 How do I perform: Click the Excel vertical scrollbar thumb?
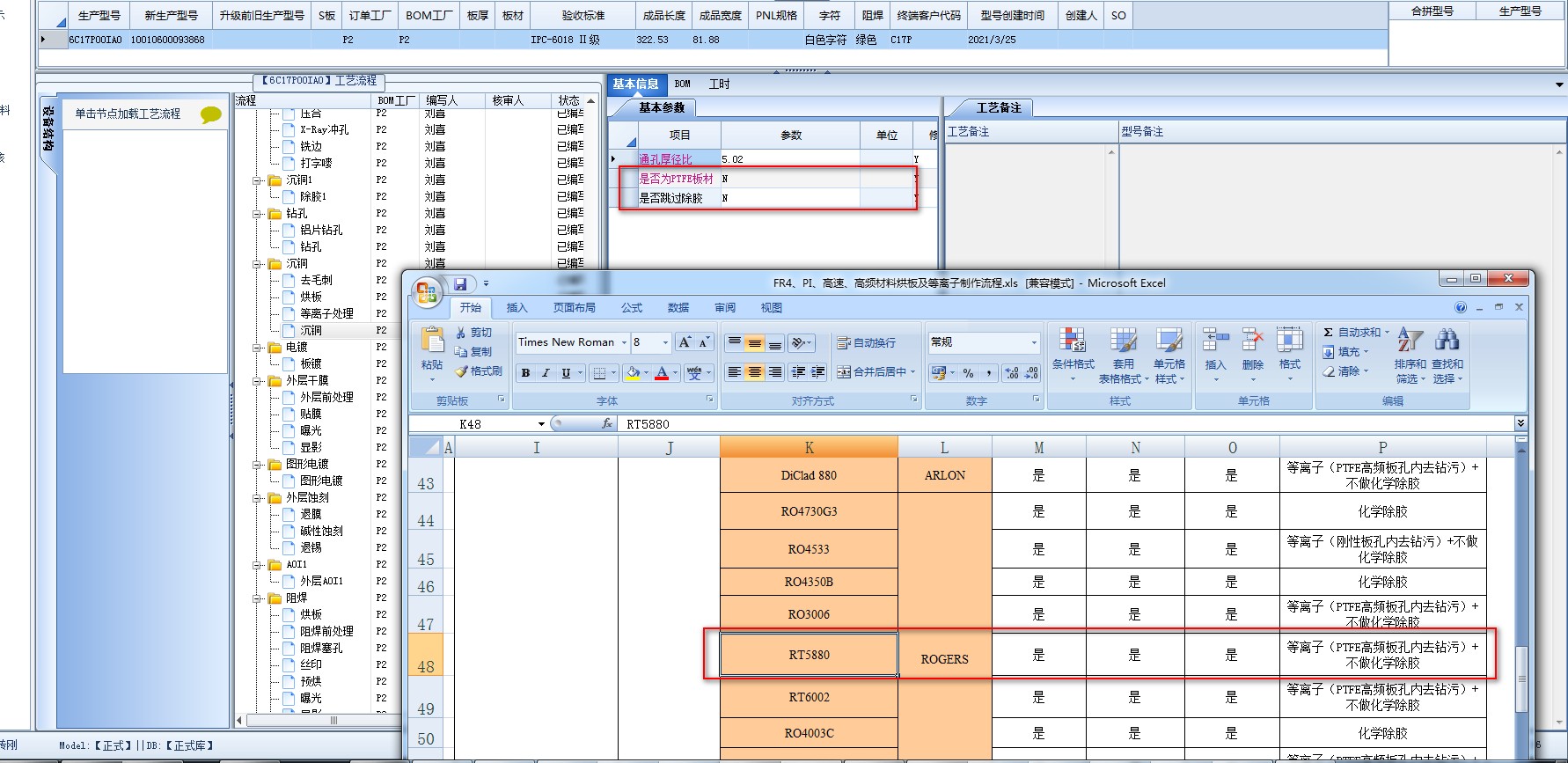tap(1521, 679)
